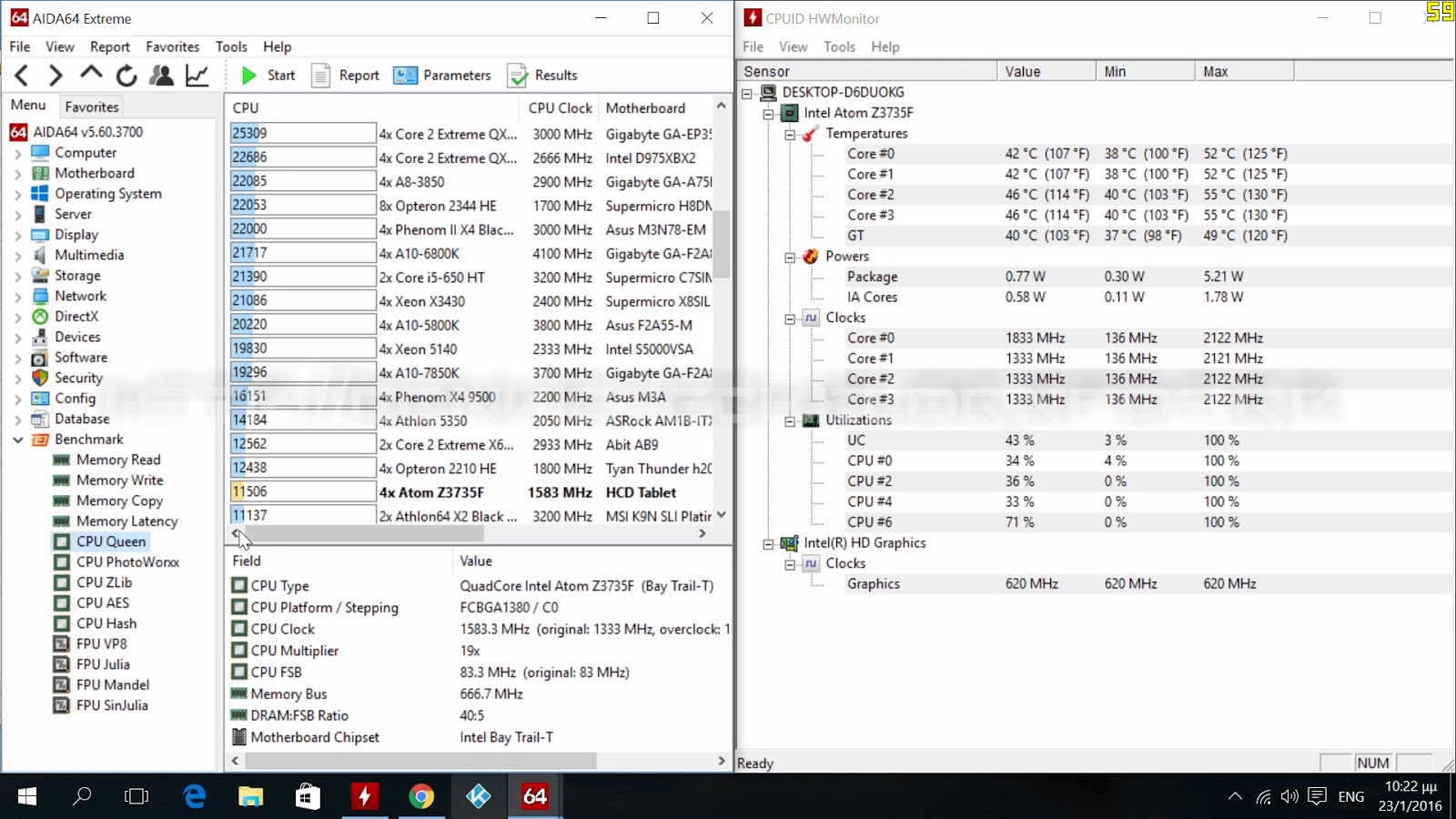Collapse the Benchmark tree node
Screen dimensions: 1456x819
click(x=17, y=440)
